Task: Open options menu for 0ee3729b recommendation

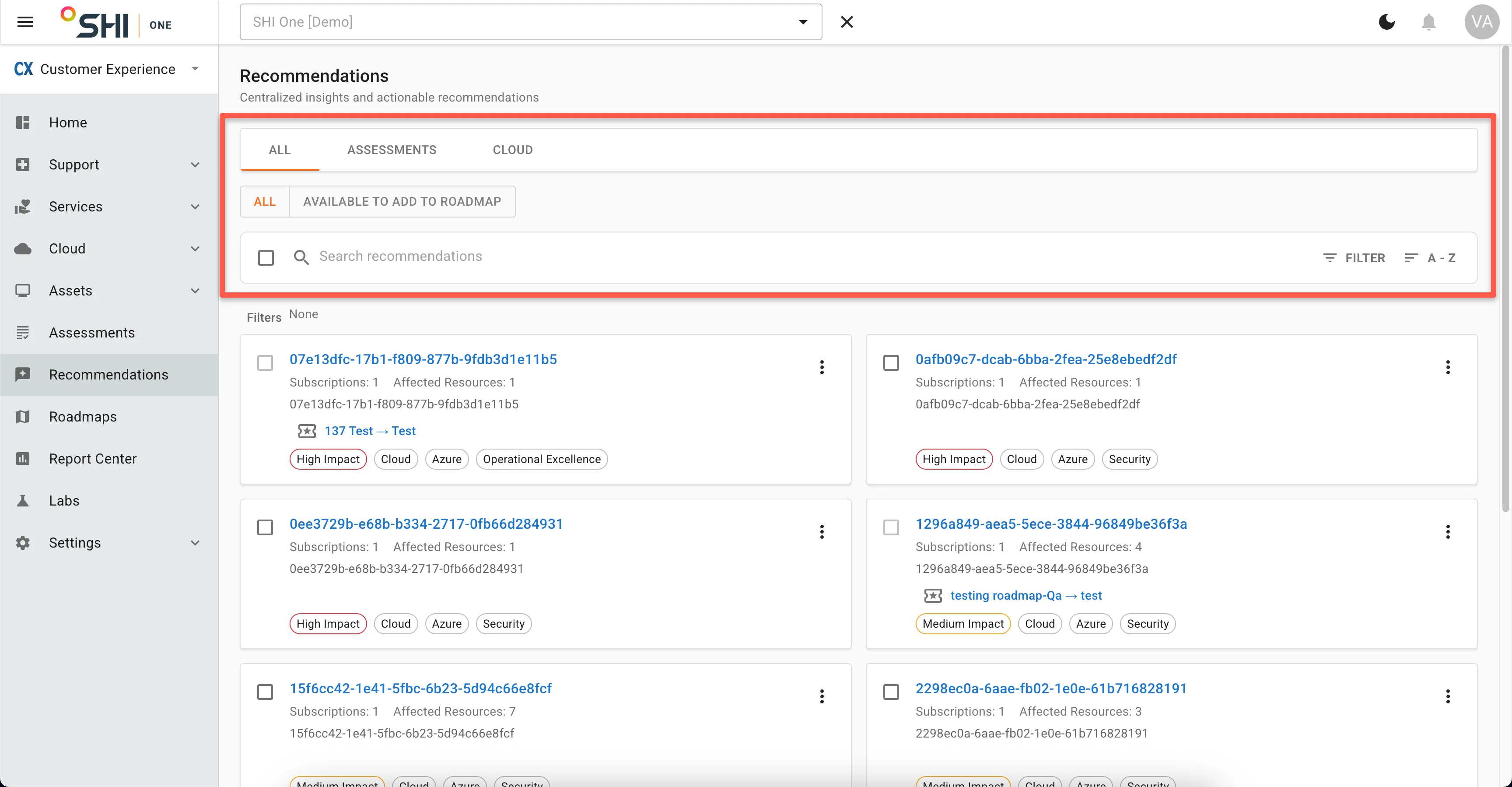Action: click(x=822, y=531)
